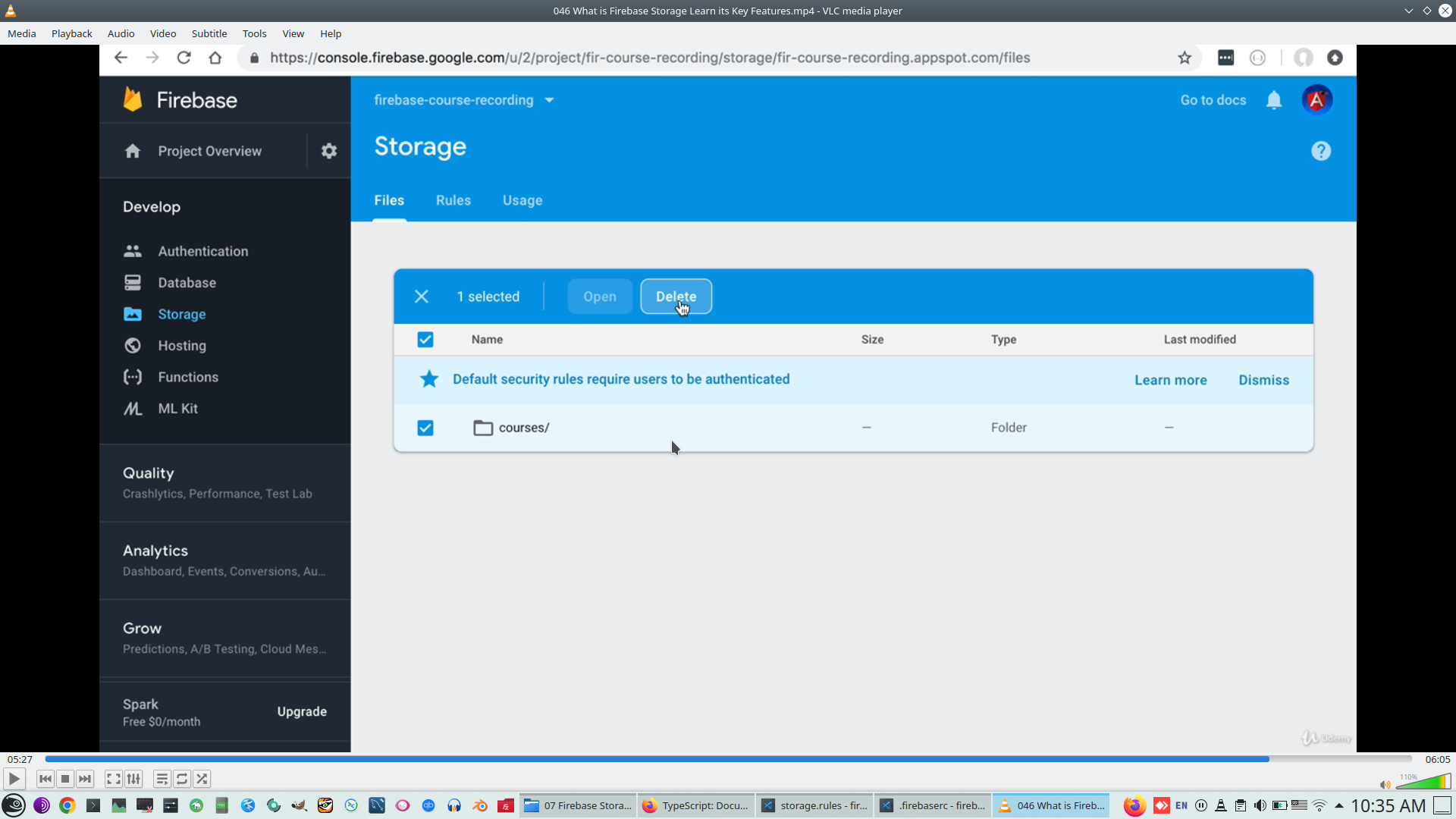Viewport: 1456px width, 819px height.
Task: Toggle the select-all checkbox in table header
Action: click(425, 339)
